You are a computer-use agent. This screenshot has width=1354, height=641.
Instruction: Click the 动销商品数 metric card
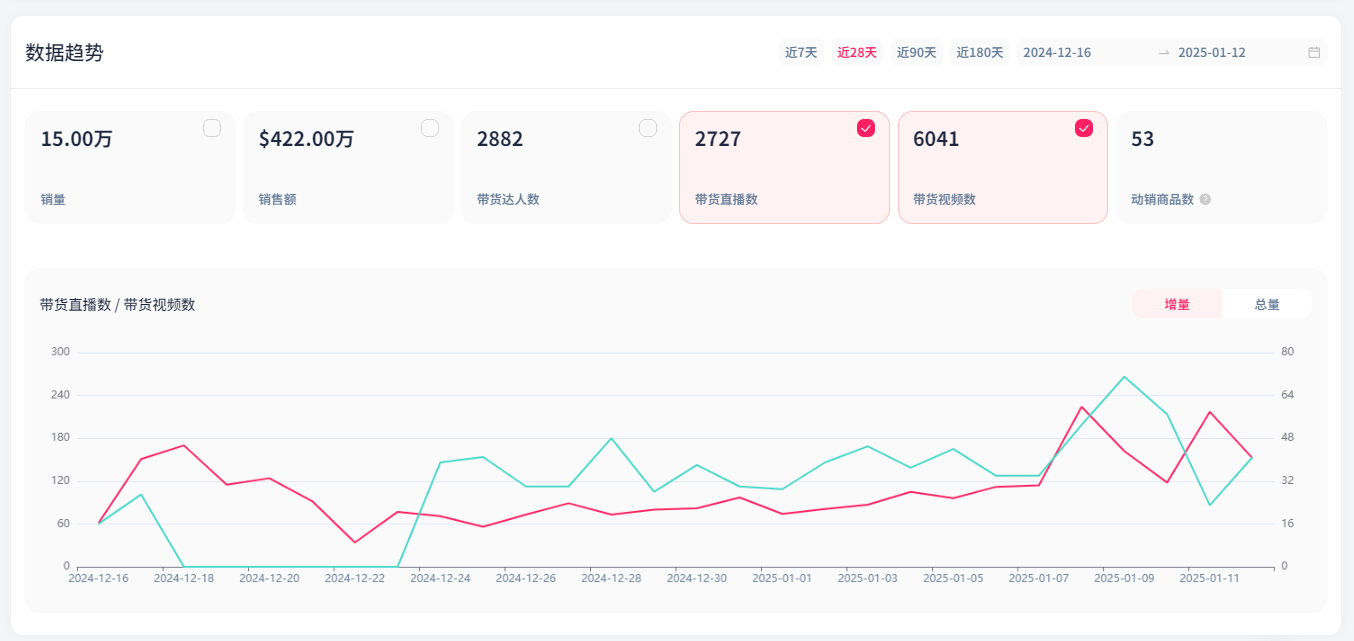1220,167
